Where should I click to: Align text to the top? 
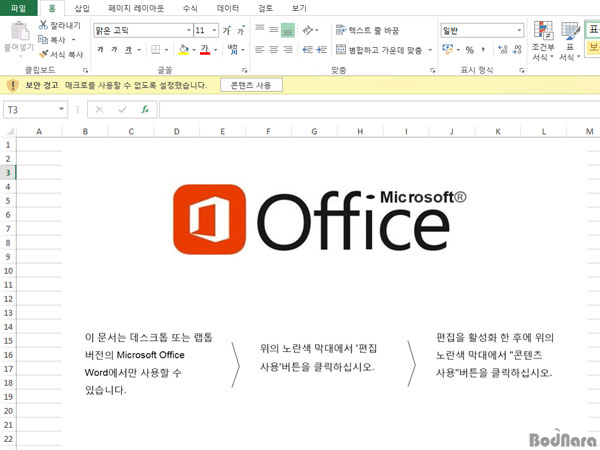[260, 29]
